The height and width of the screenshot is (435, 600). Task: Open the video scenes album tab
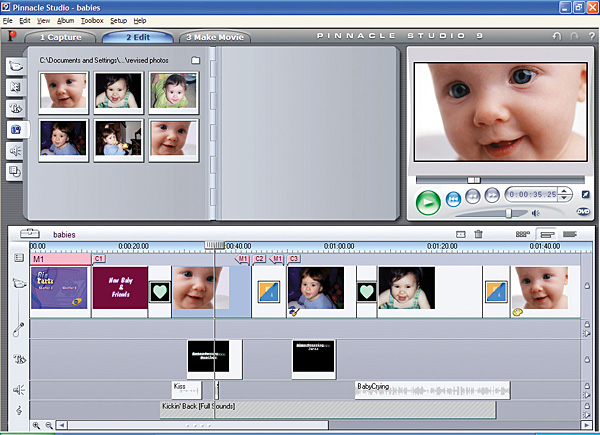(x=16, y=67)
